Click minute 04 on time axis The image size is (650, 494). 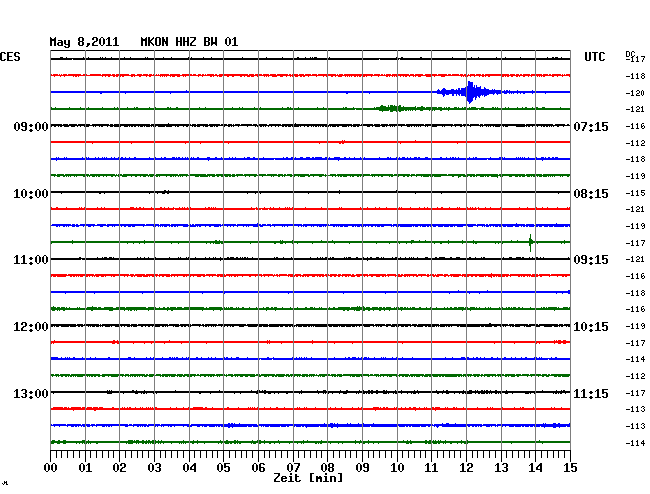189,468
